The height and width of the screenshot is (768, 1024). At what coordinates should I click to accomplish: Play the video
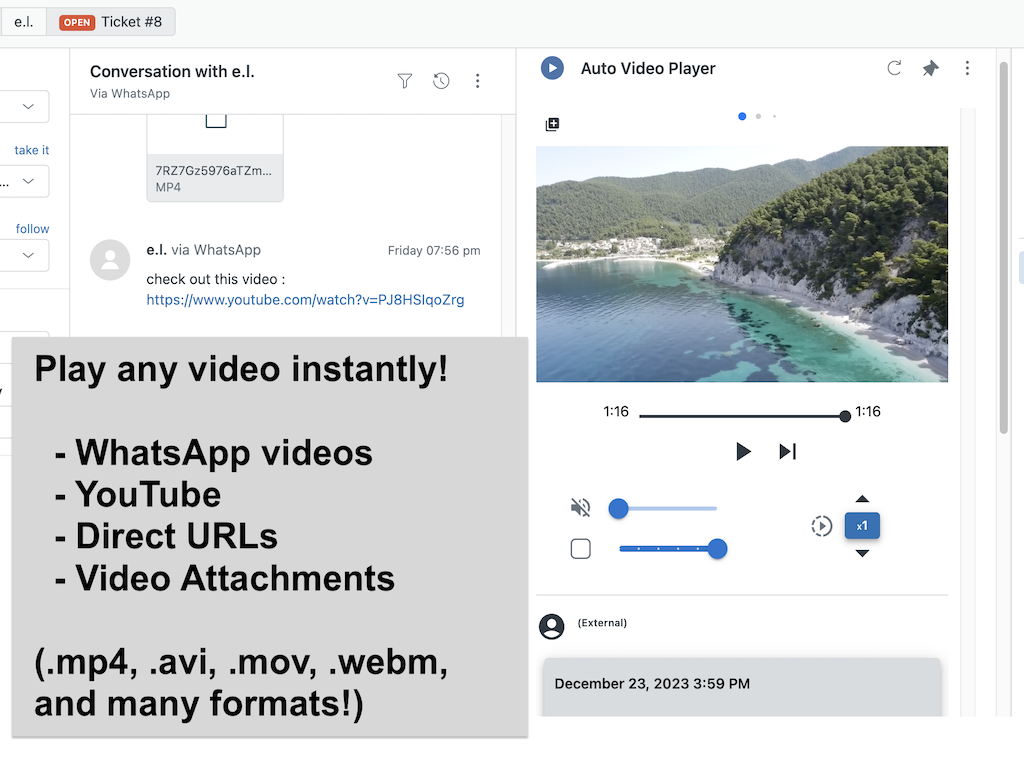point(743,451)
